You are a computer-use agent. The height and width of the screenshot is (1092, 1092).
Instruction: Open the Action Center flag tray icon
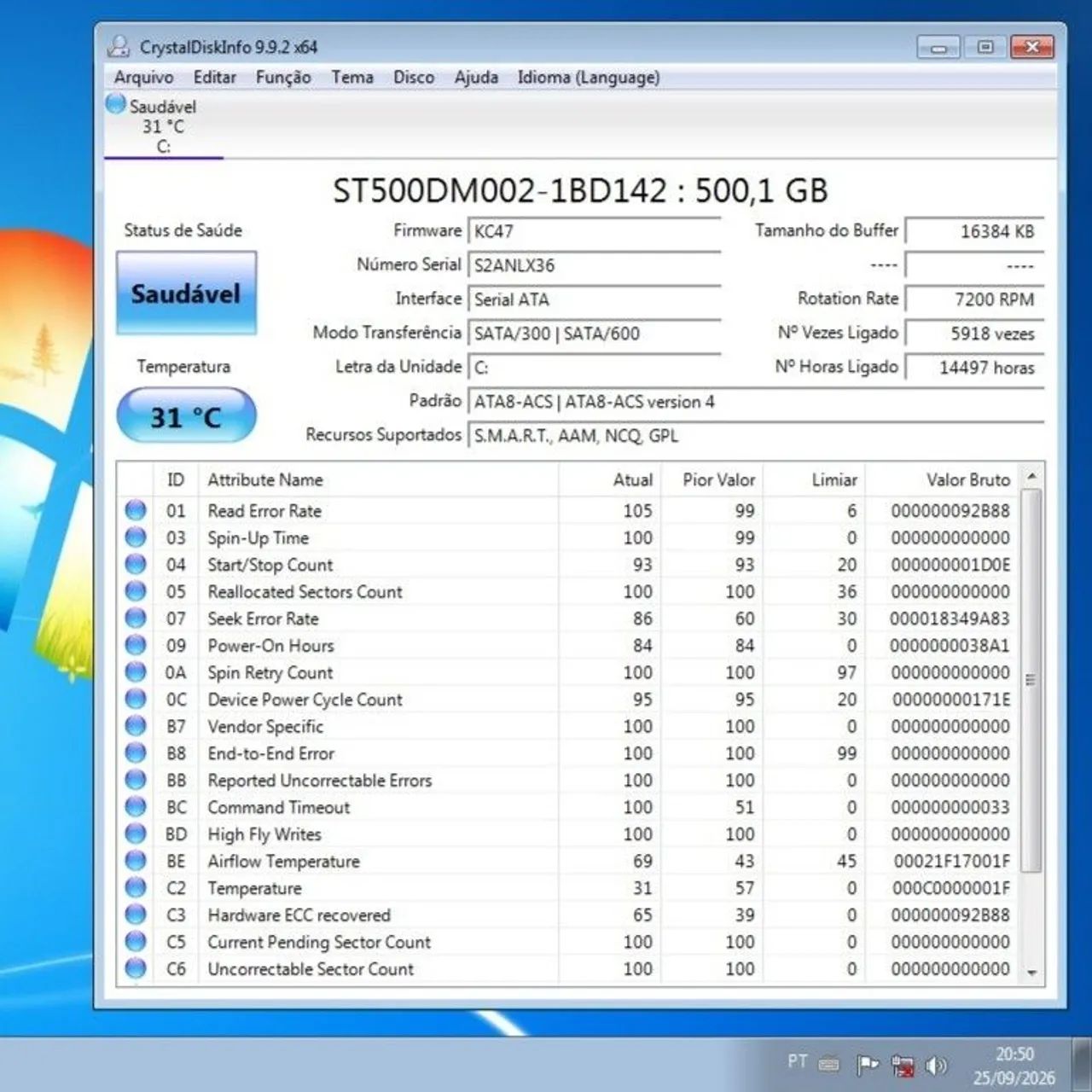[x=867, y=1065]
